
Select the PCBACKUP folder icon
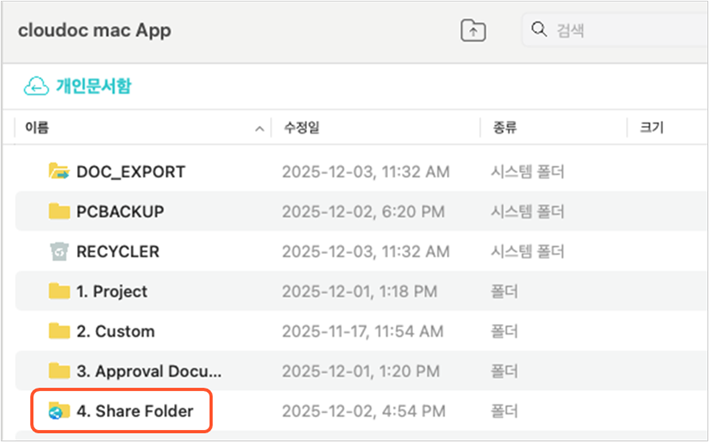click(59, 211)
